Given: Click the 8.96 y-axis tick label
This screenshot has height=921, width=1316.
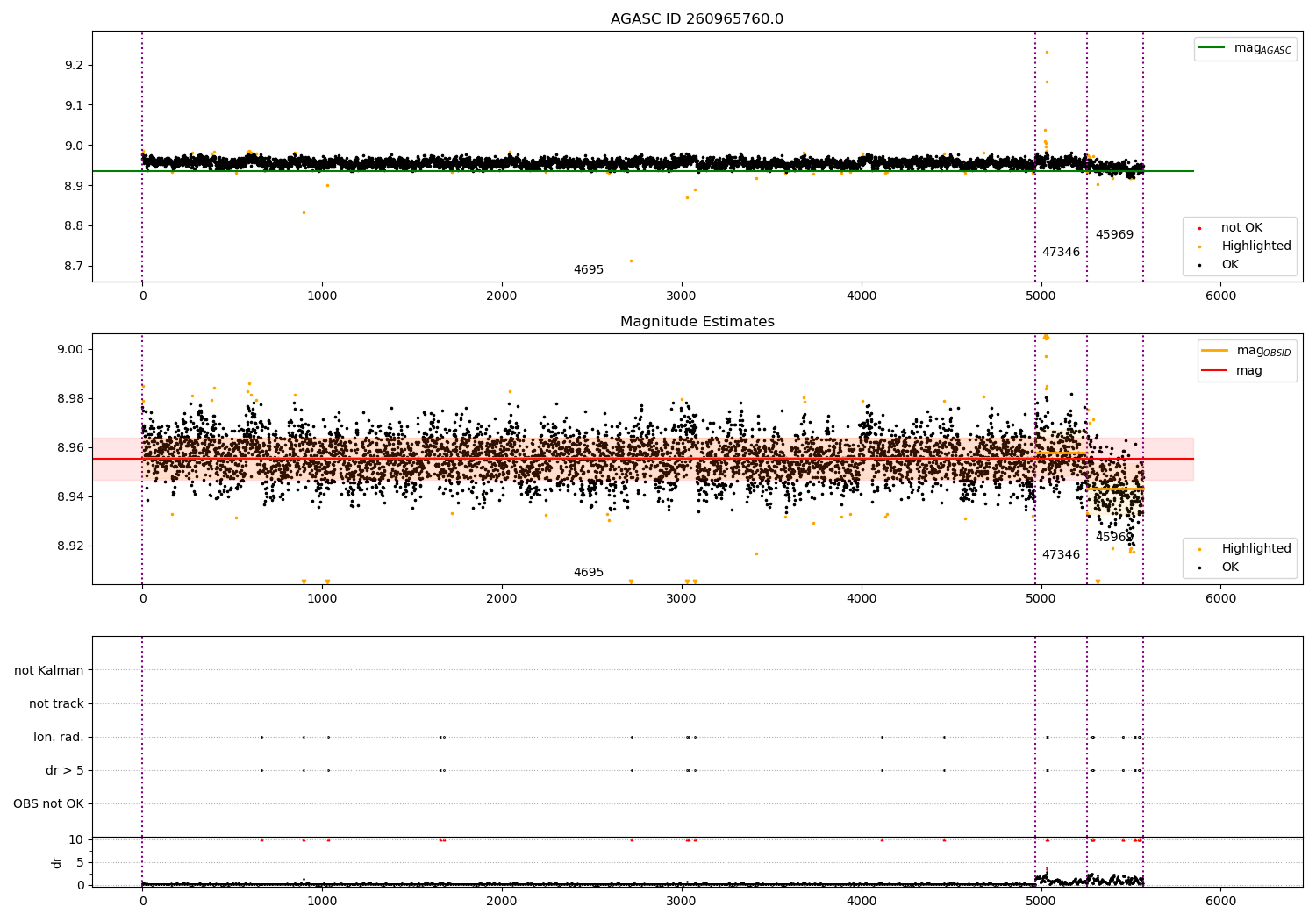Looking at the screenshot, I should (x=69, y=447).
